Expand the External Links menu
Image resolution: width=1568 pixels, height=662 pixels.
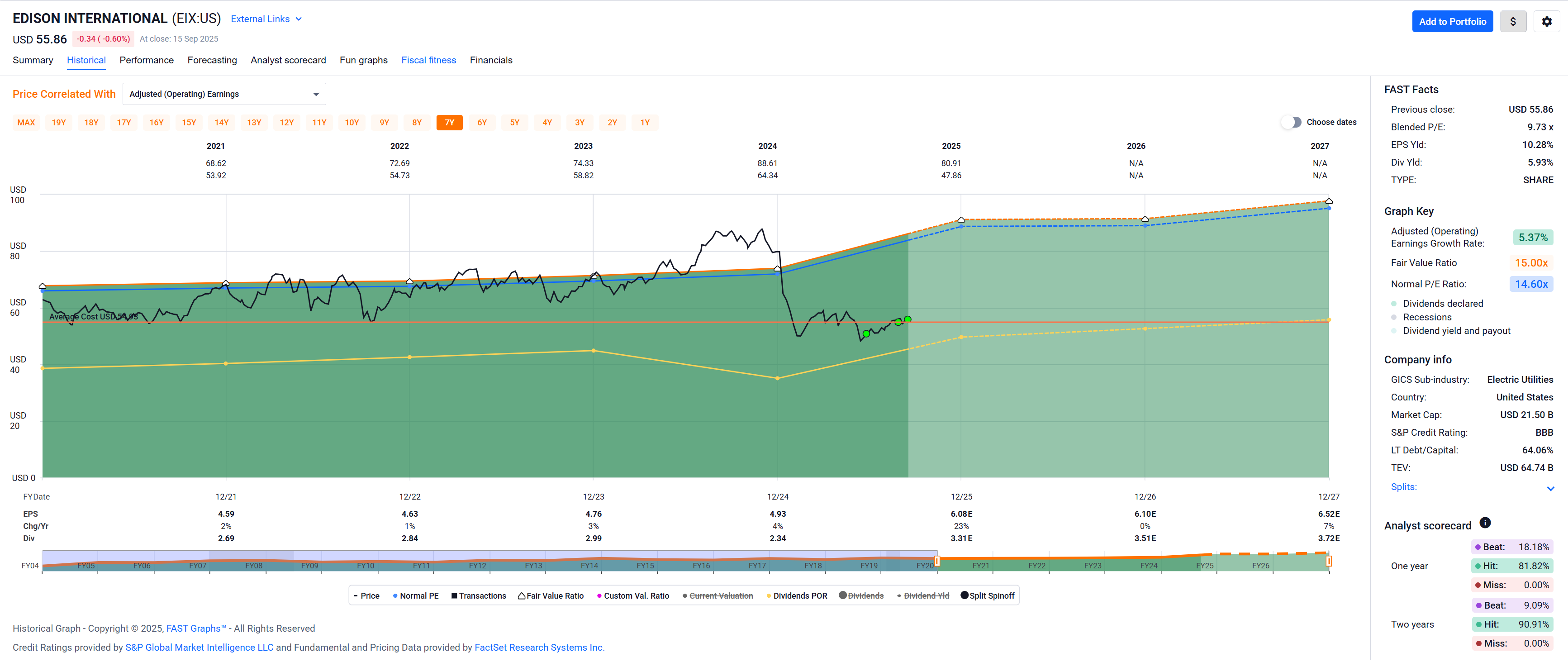coord(266,19)
